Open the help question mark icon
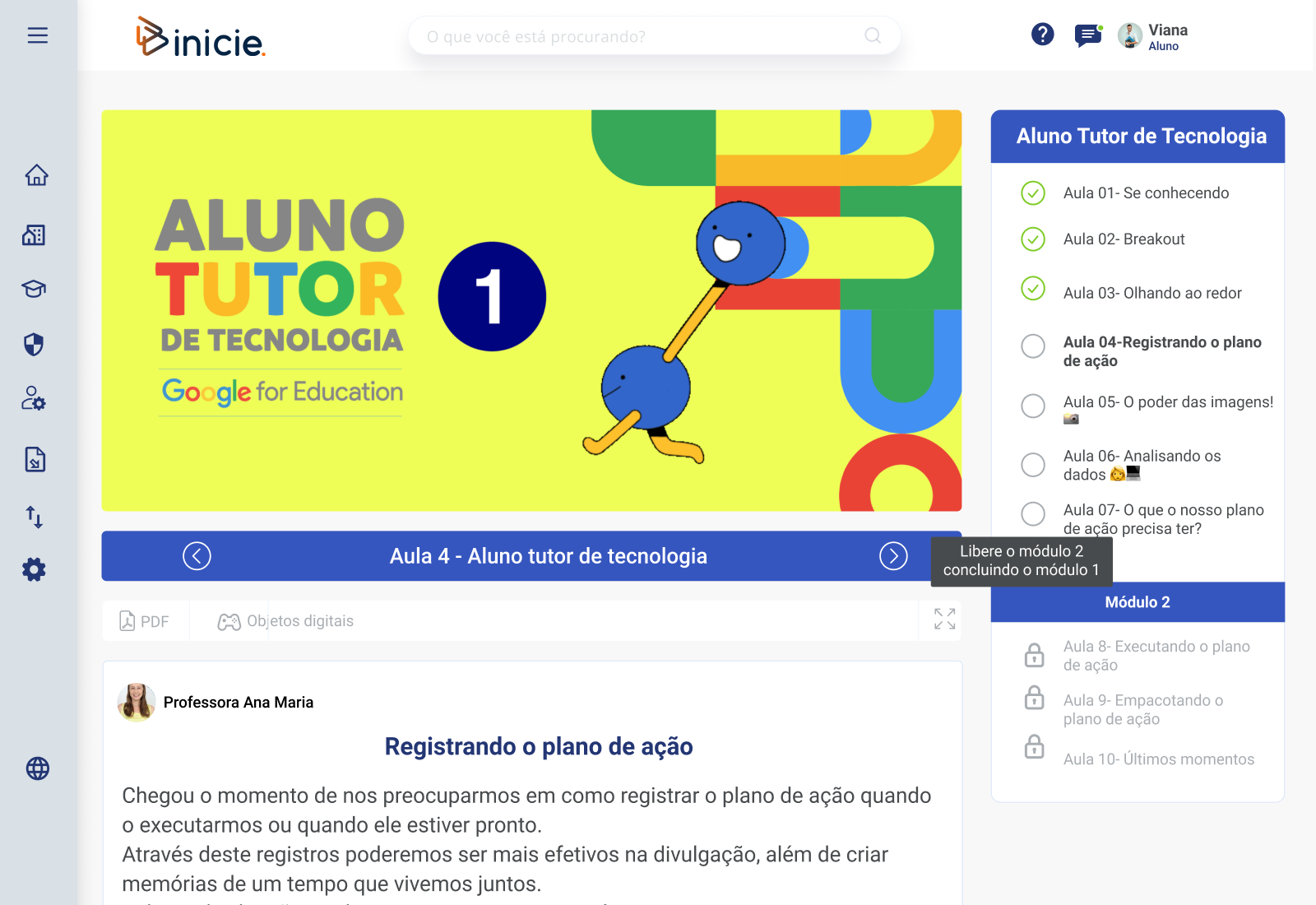1316x905 pixels. [x=1042, y=35]
